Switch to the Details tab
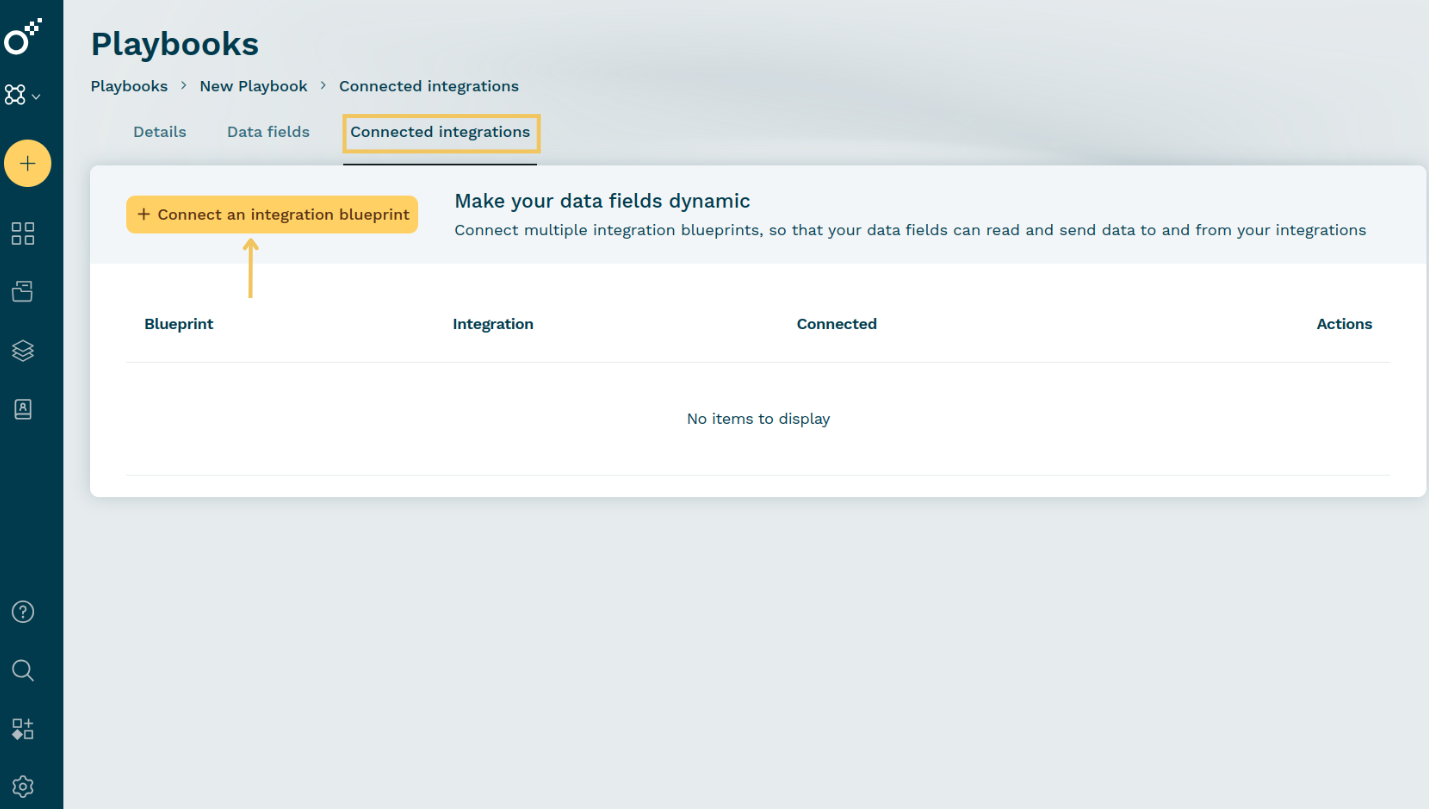This screenshot has height=809, width=1429. tap(160, 132)
